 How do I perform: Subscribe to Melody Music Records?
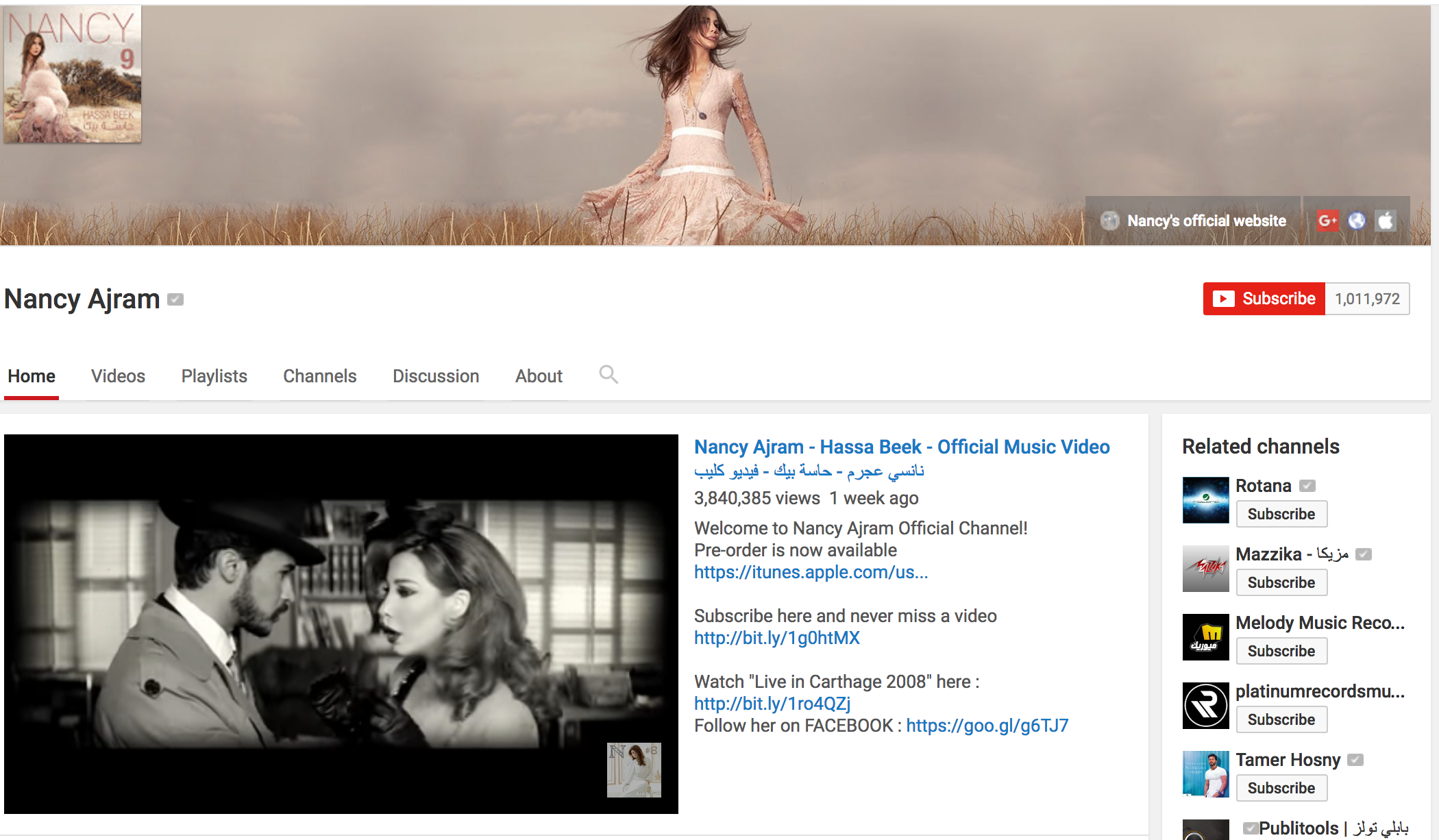pyautogui.click(x=1281, y=651)
